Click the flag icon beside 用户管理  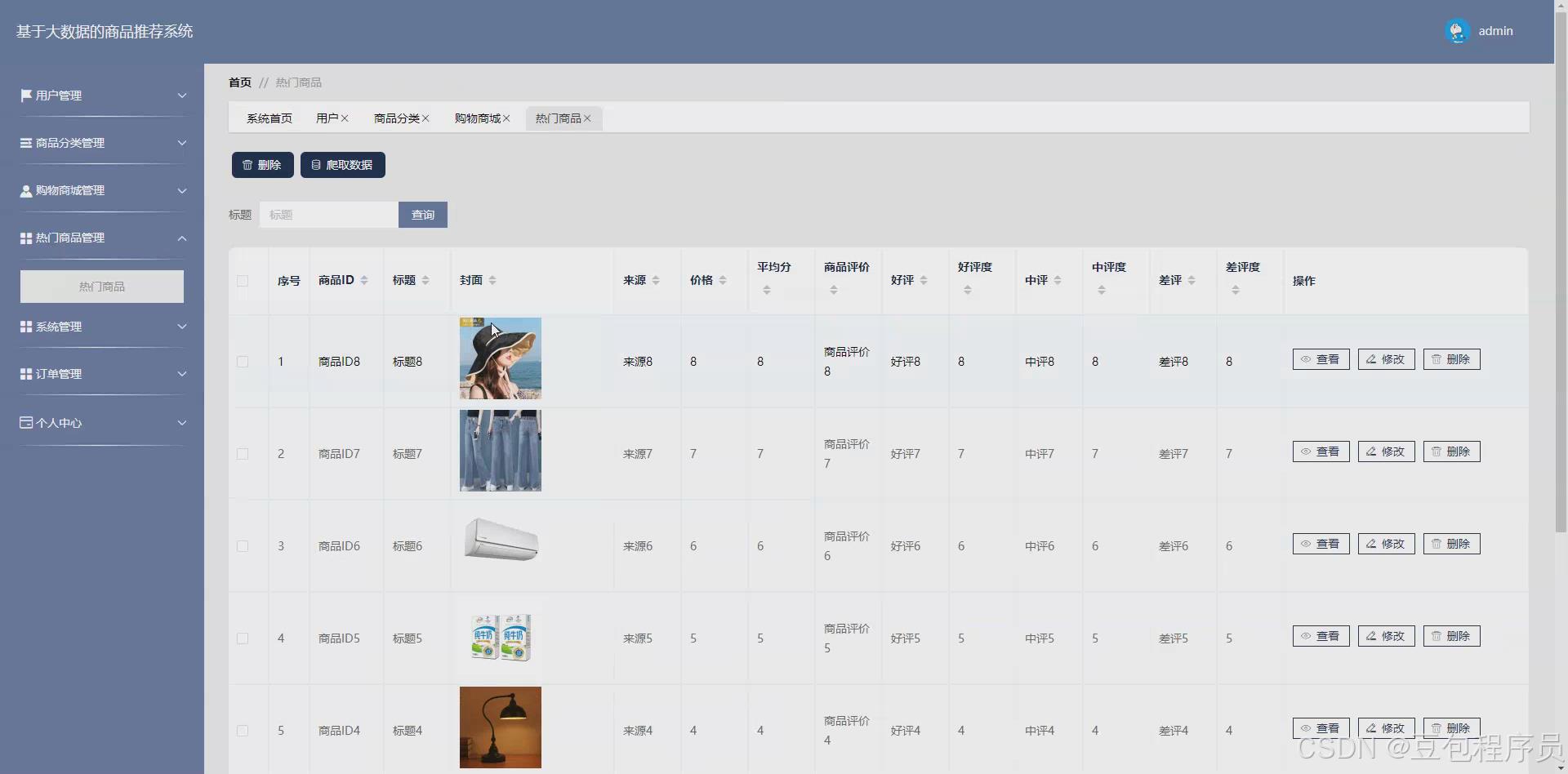tap(26, 96)
